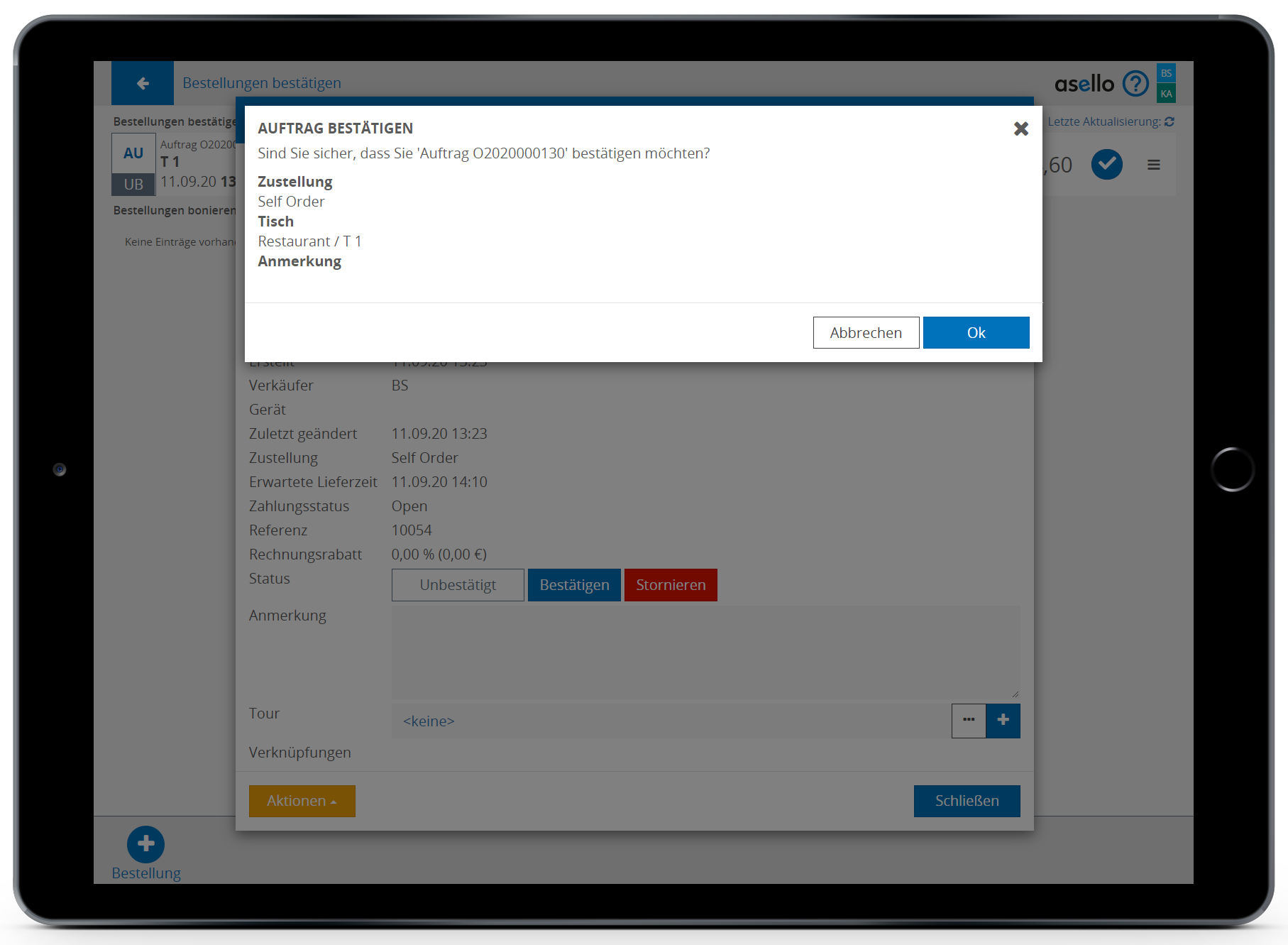Open Tour selection with ellipsis button
This screenshot has width=1288, height=945.
click(x=969, y=721)
